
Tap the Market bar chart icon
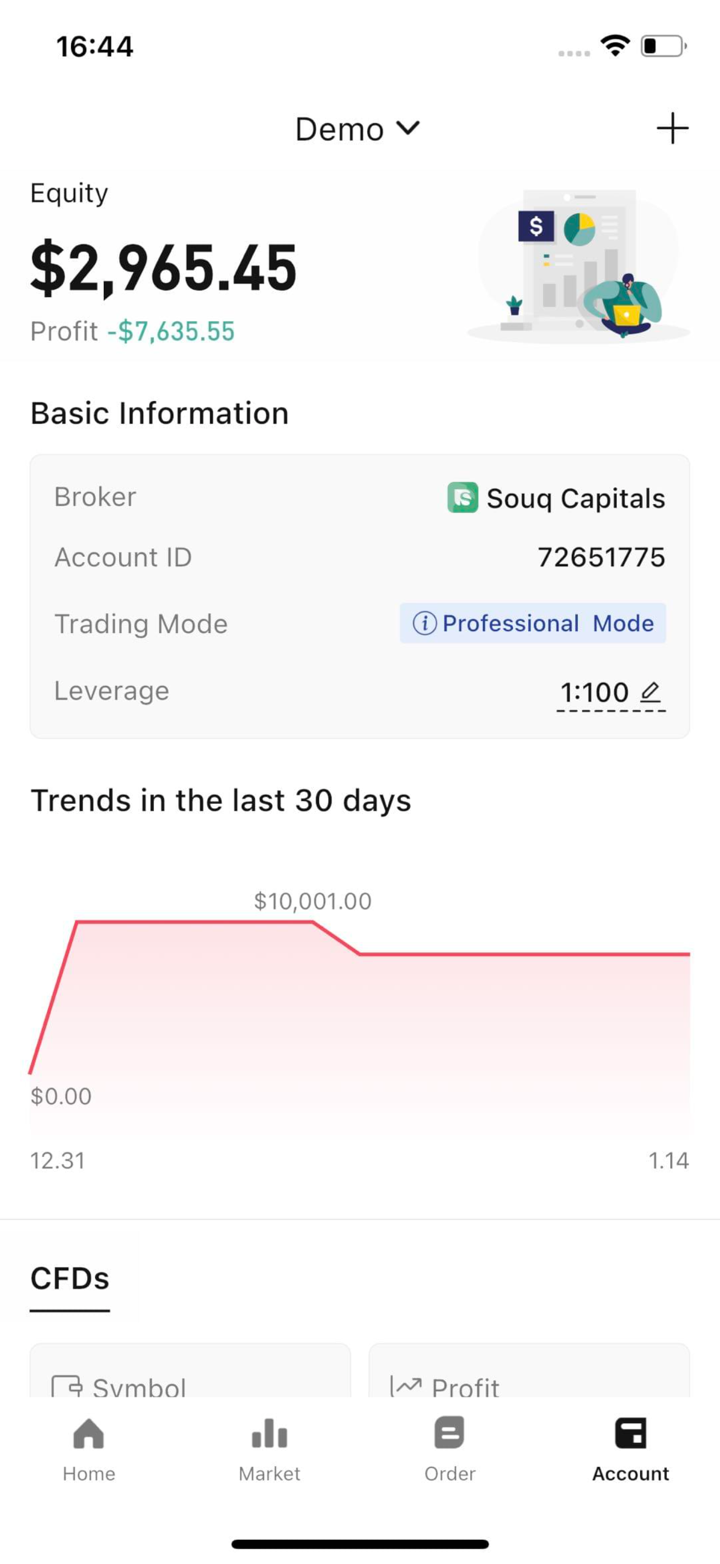tap(269, 1434)
